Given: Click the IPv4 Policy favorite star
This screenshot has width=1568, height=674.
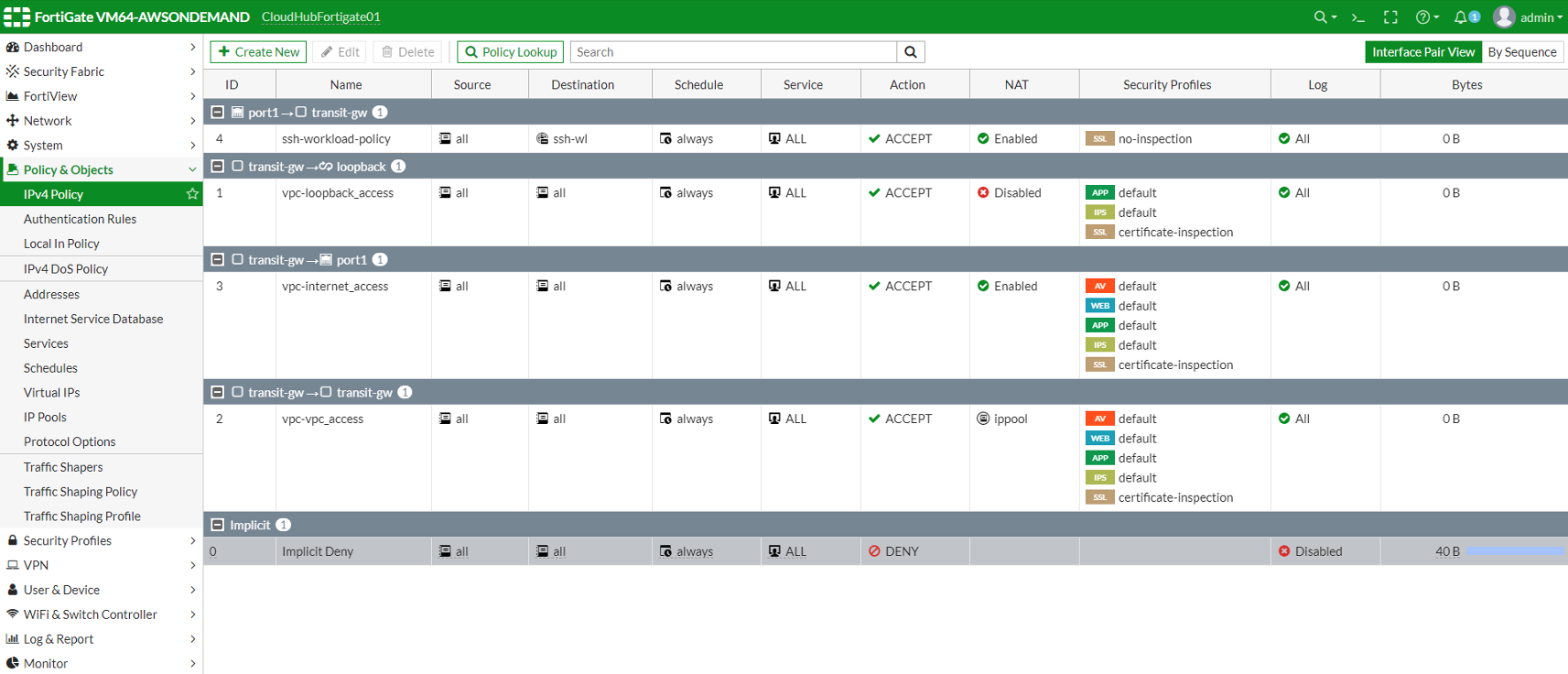Looking at the screenshot, I should coord(192,194).
